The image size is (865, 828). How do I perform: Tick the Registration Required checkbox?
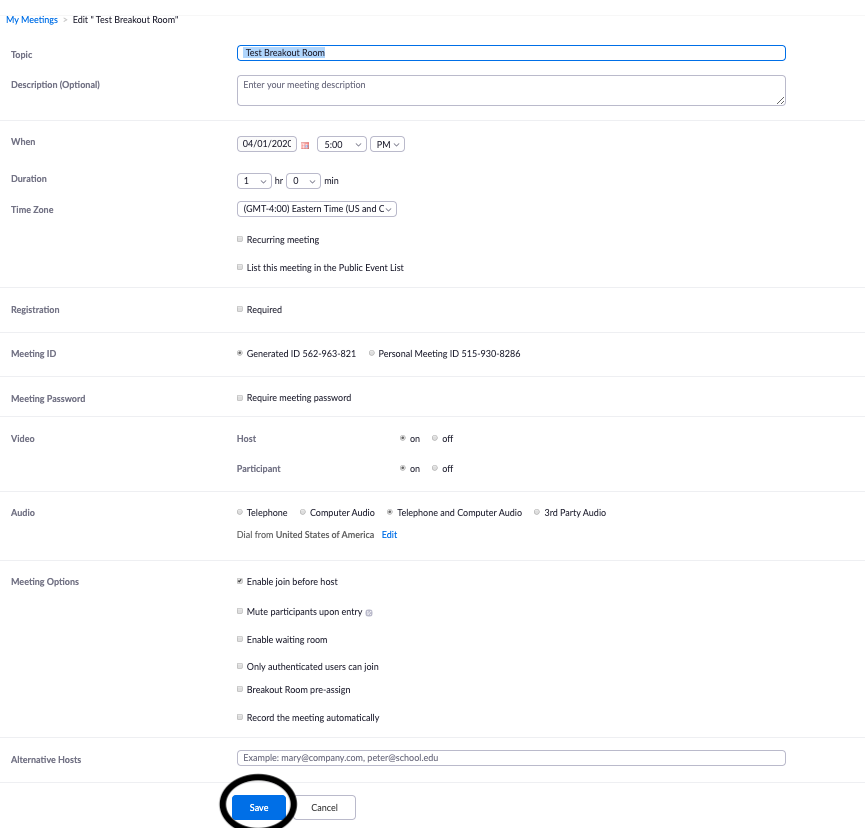(x=240, y=309)
